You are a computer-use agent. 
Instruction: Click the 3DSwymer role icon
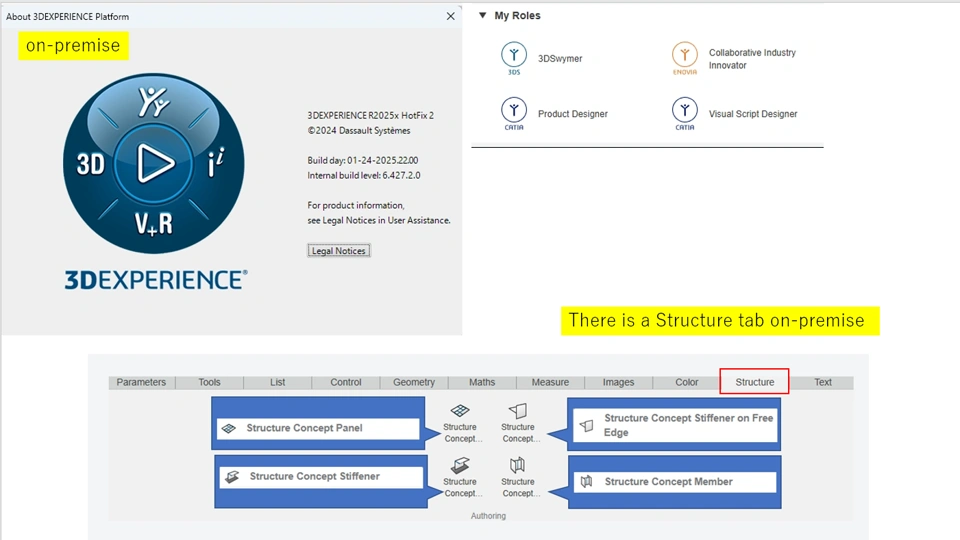514,58
